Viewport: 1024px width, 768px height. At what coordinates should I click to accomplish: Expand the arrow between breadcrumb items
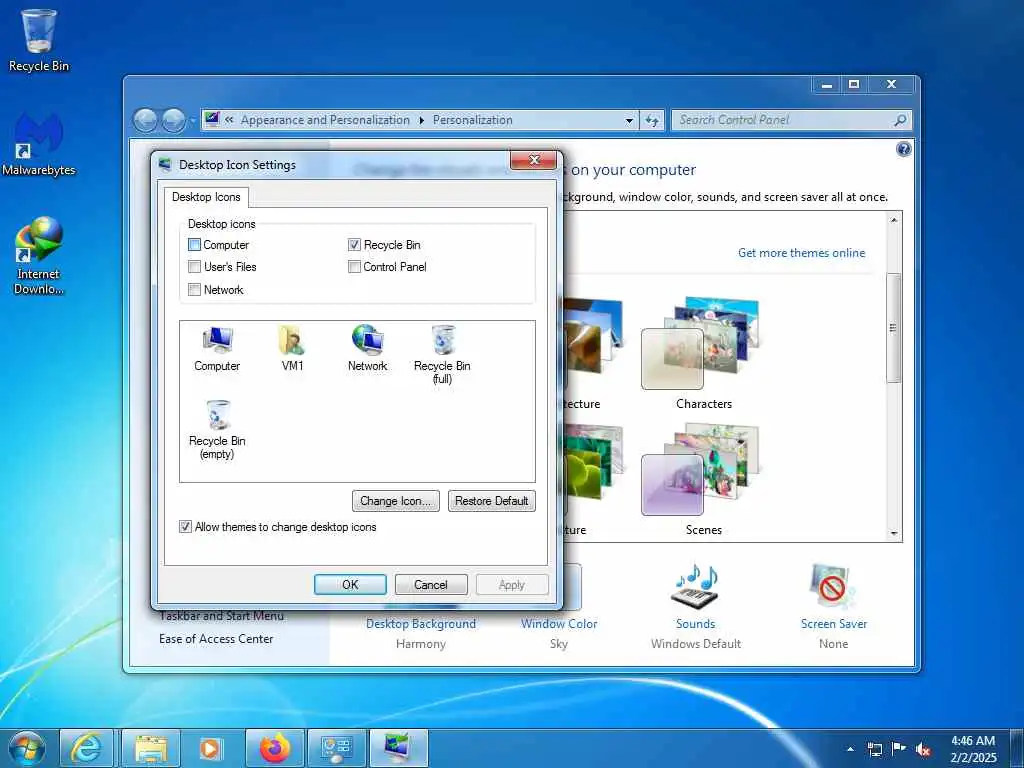point(421,120)
